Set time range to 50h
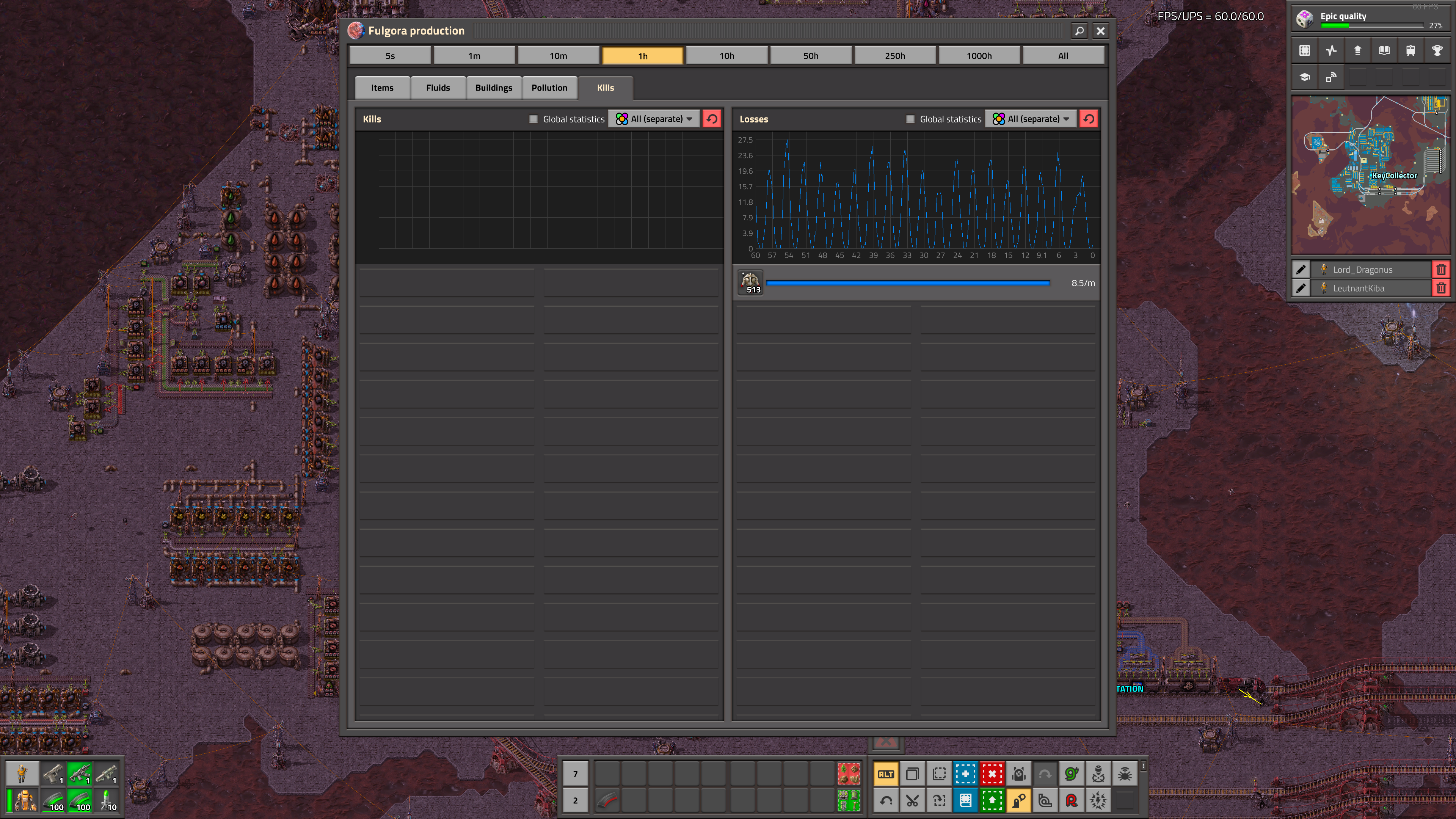 811,55
